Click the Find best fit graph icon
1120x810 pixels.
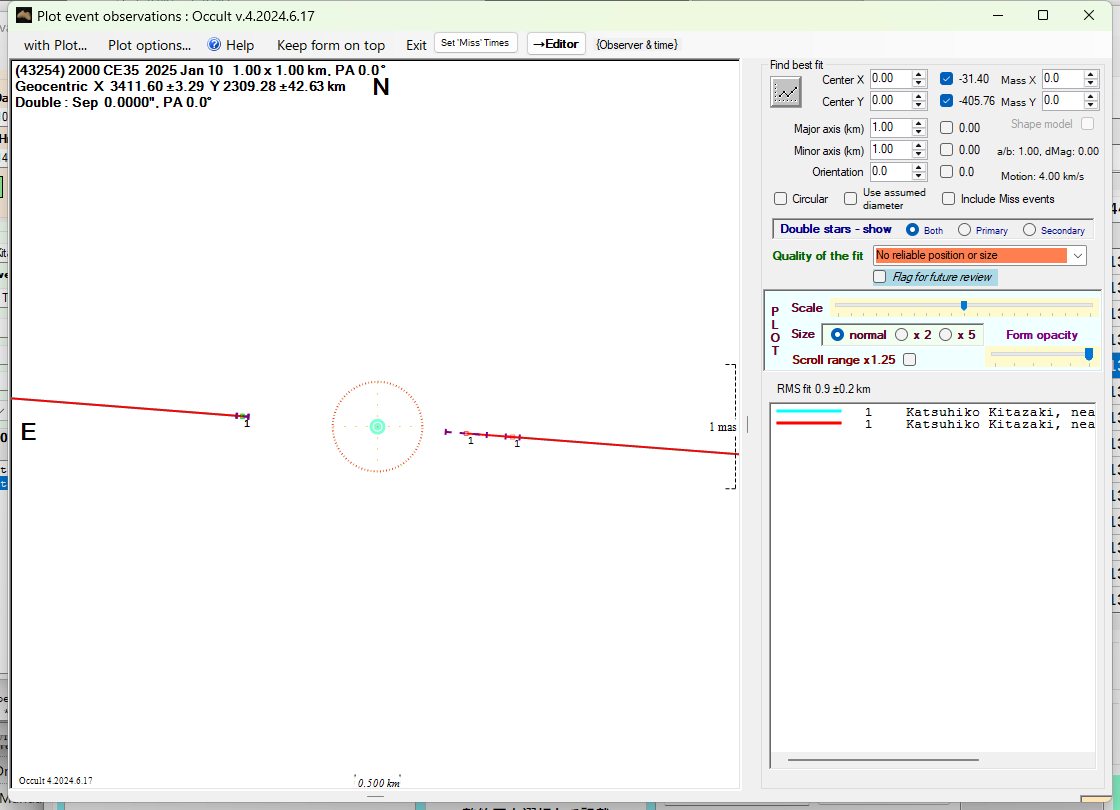[x=786, y=92]
